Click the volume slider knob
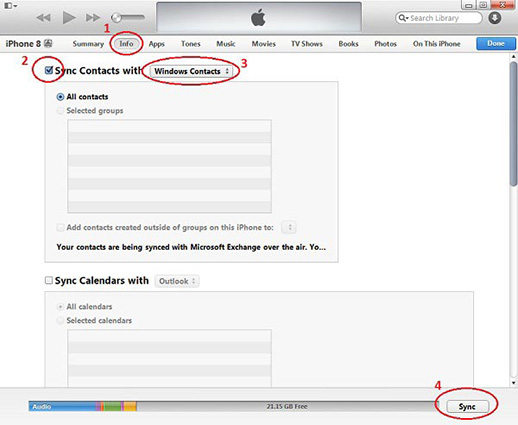The width and height of the screenshot is (518, 425). pos(116,17)
